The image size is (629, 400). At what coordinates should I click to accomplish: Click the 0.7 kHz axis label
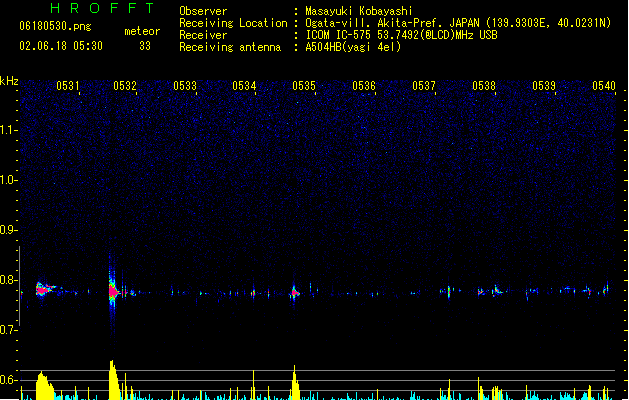(8, 330)
